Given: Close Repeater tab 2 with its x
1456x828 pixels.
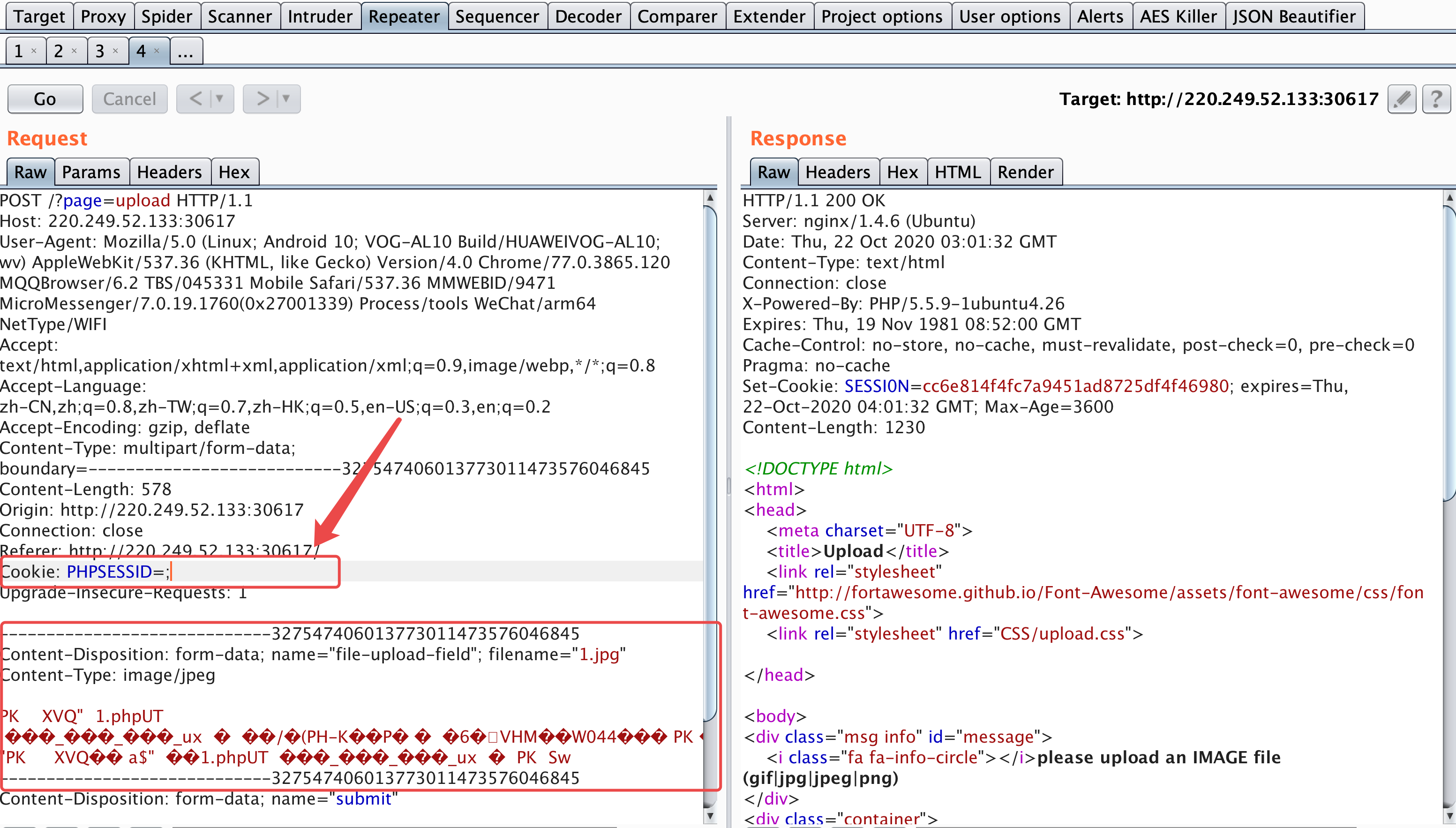Looking at the screenshot, I should pos(74,51).
